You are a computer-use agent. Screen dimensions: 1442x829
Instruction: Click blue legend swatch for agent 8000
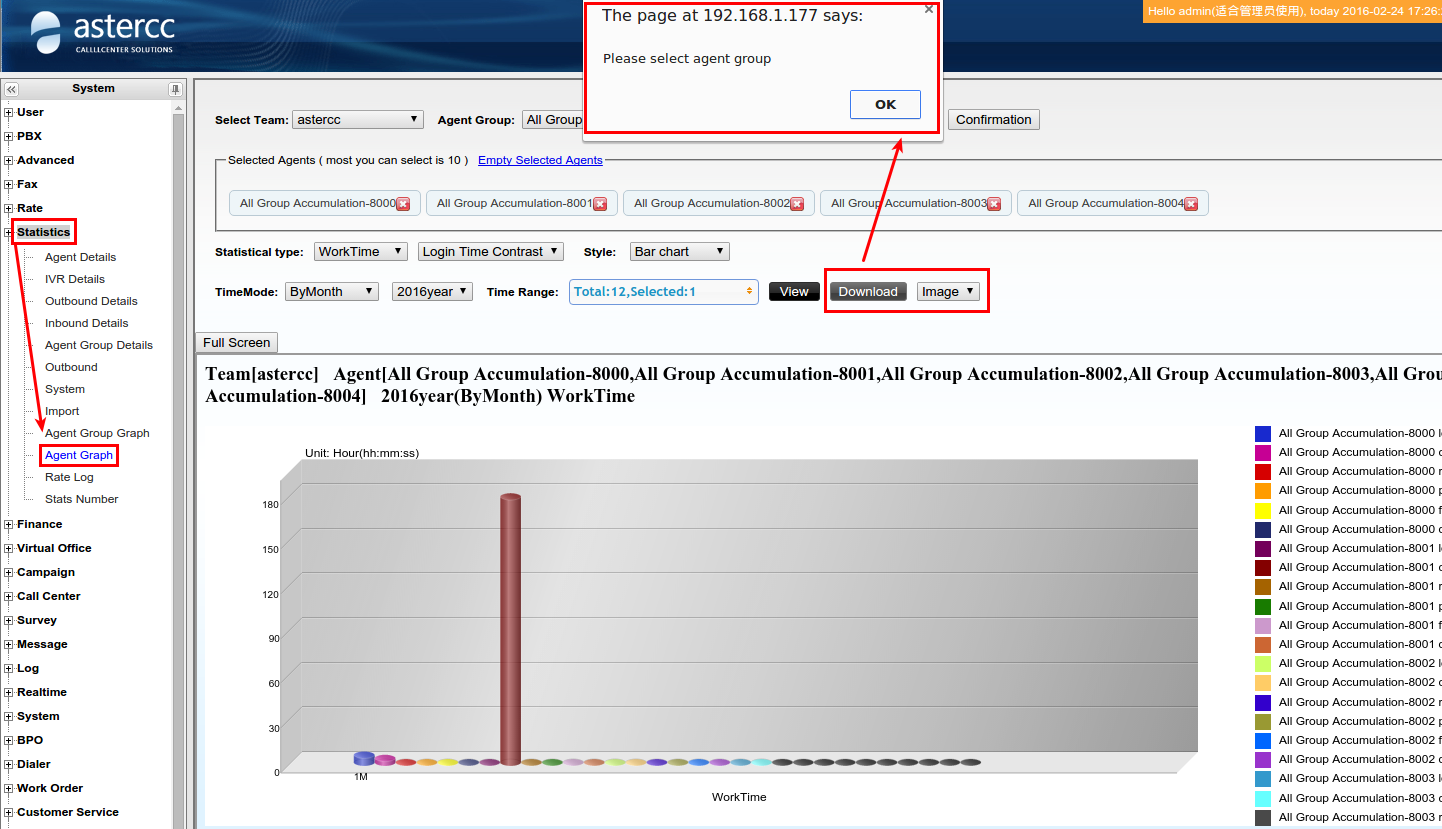[x=1262, y=433]
